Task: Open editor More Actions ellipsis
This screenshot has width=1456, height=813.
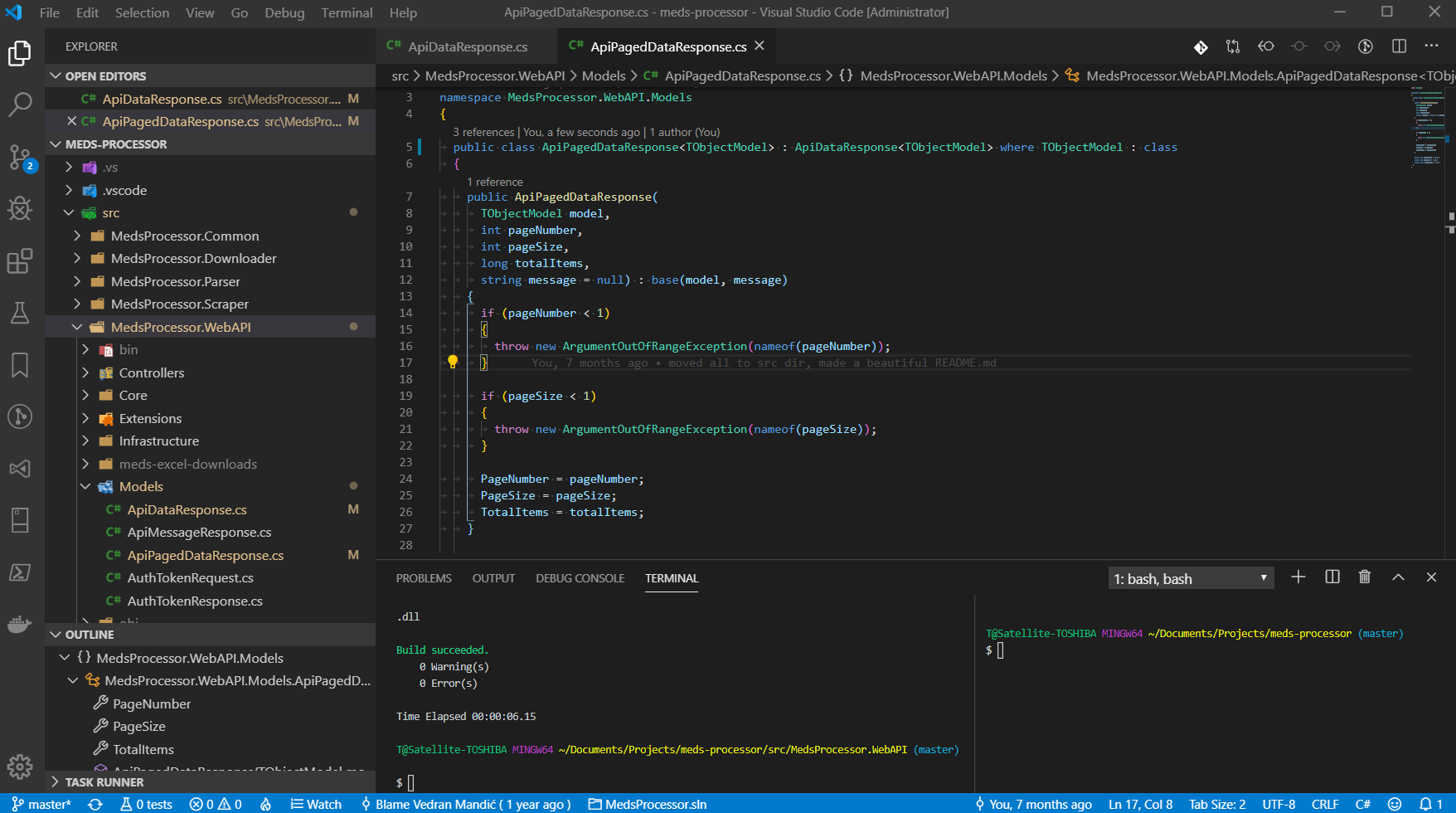Action: click(1431, 46)
